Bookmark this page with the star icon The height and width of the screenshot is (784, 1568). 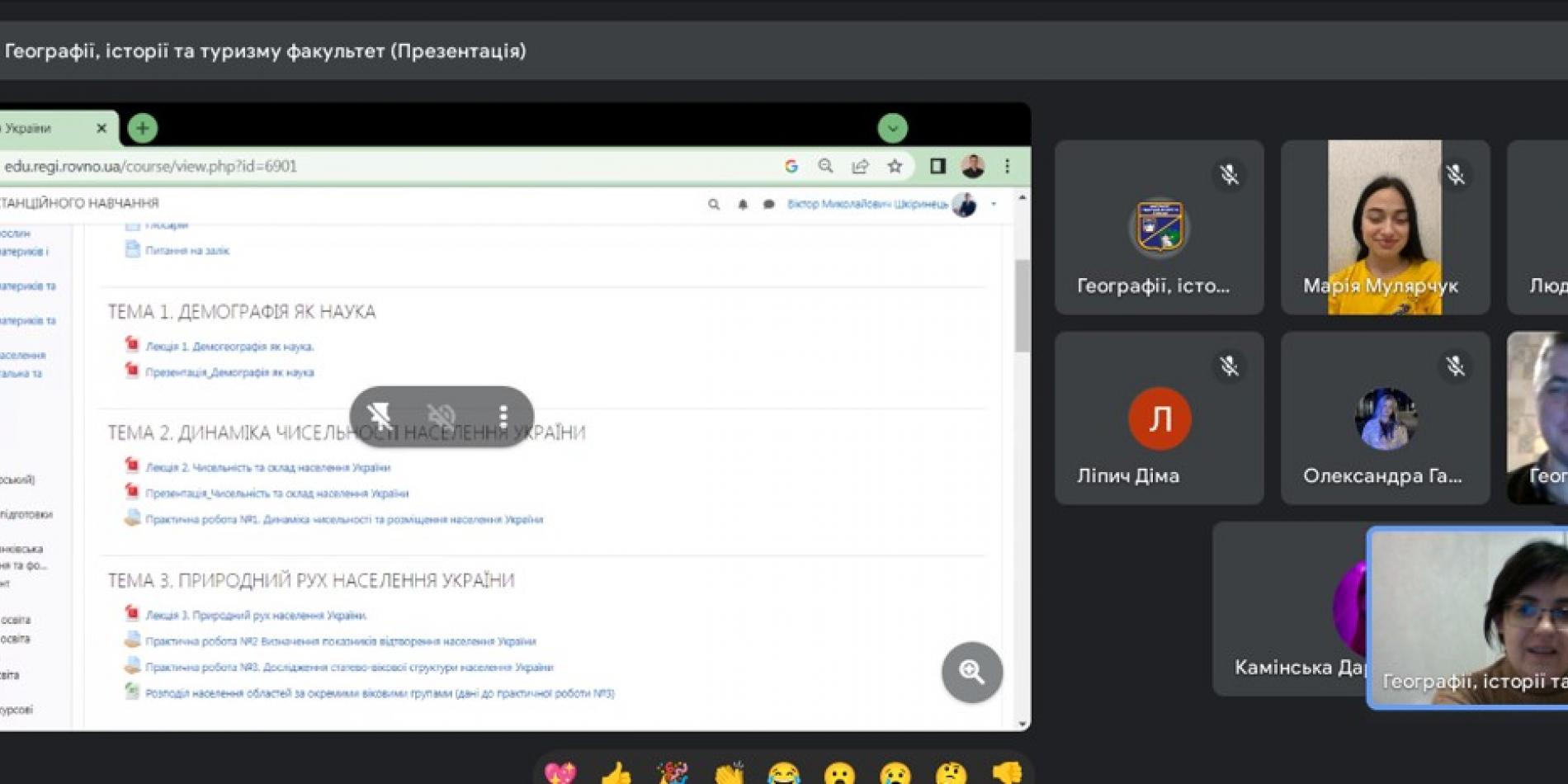point(895,166)
